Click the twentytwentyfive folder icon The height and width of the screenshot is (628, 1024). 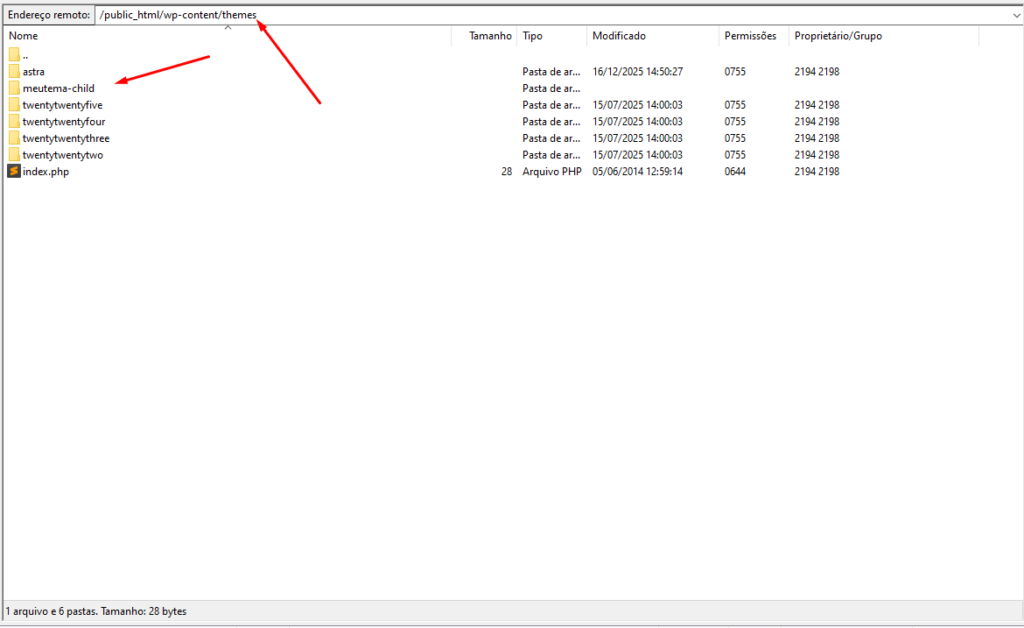[14, 105]
